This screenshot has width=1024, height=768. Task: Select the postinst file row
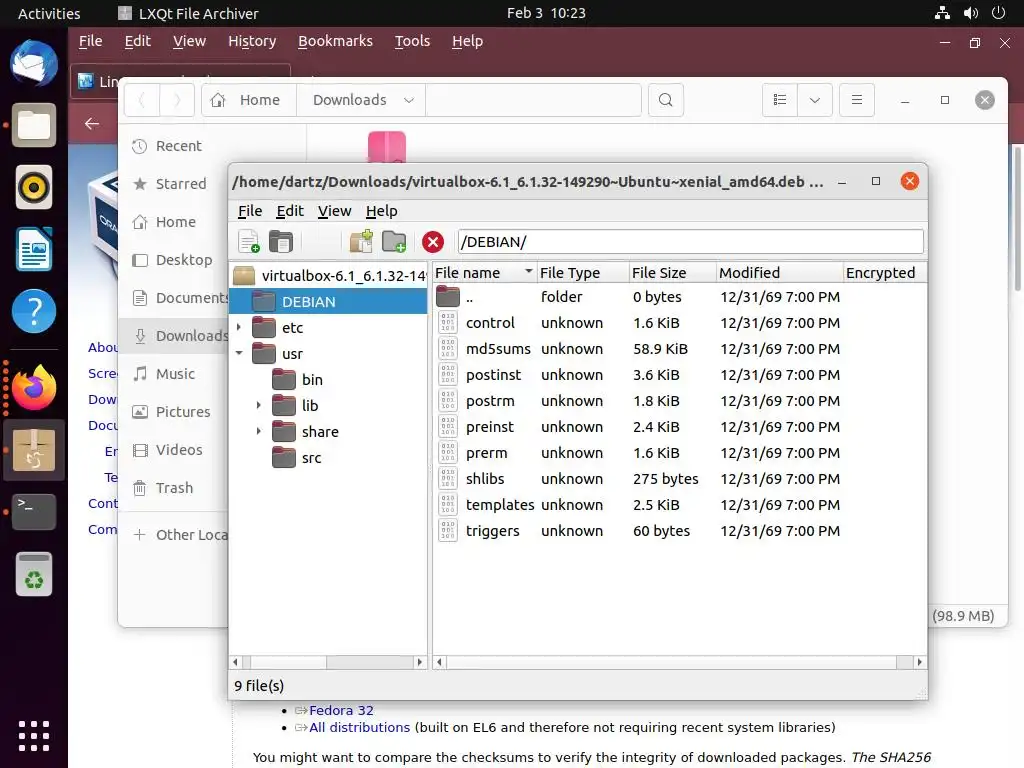(x=637, y=375)
